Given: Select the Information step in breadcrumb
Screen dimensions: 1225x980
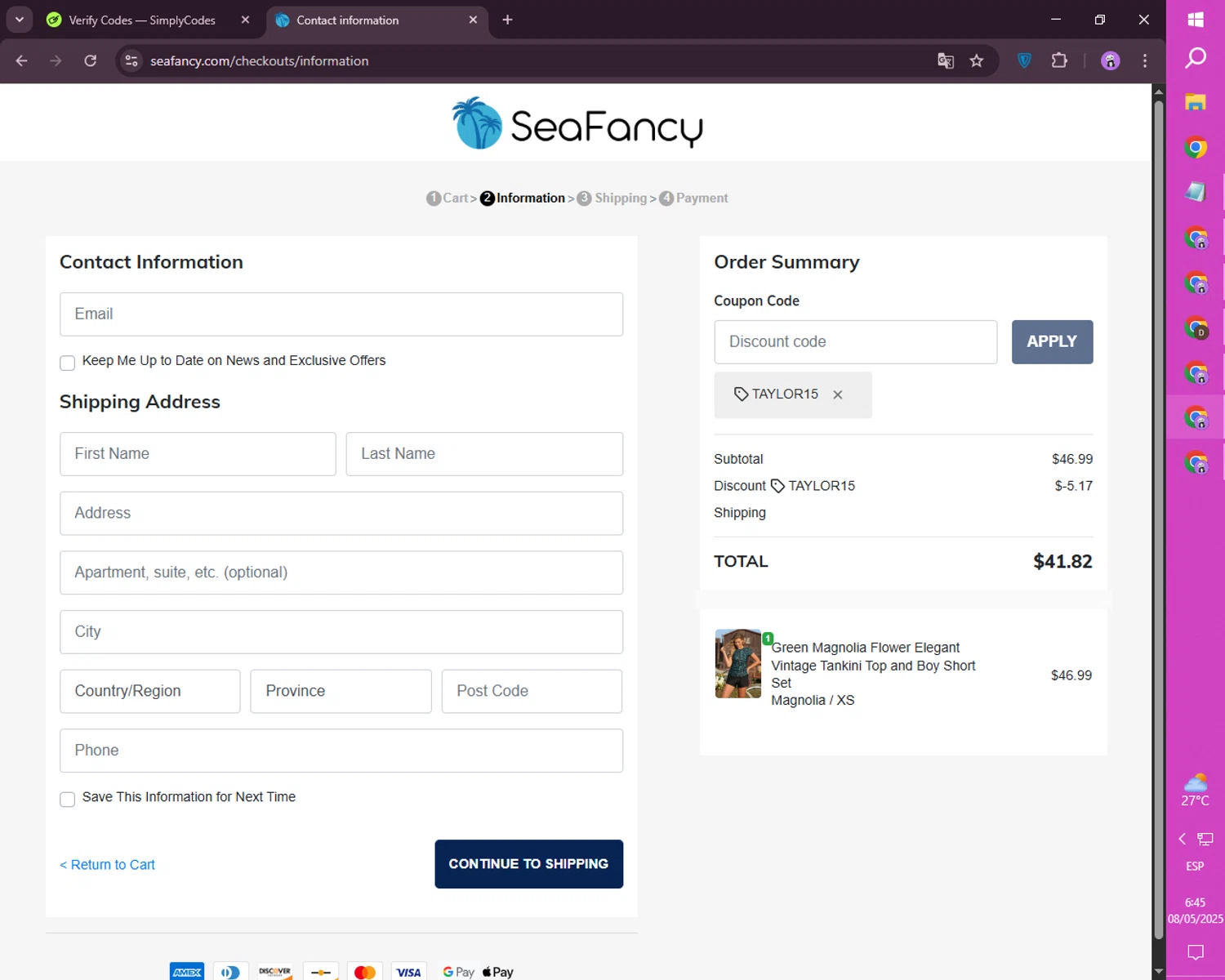Looking at the screenshot, I should click(x=523, y=198).
